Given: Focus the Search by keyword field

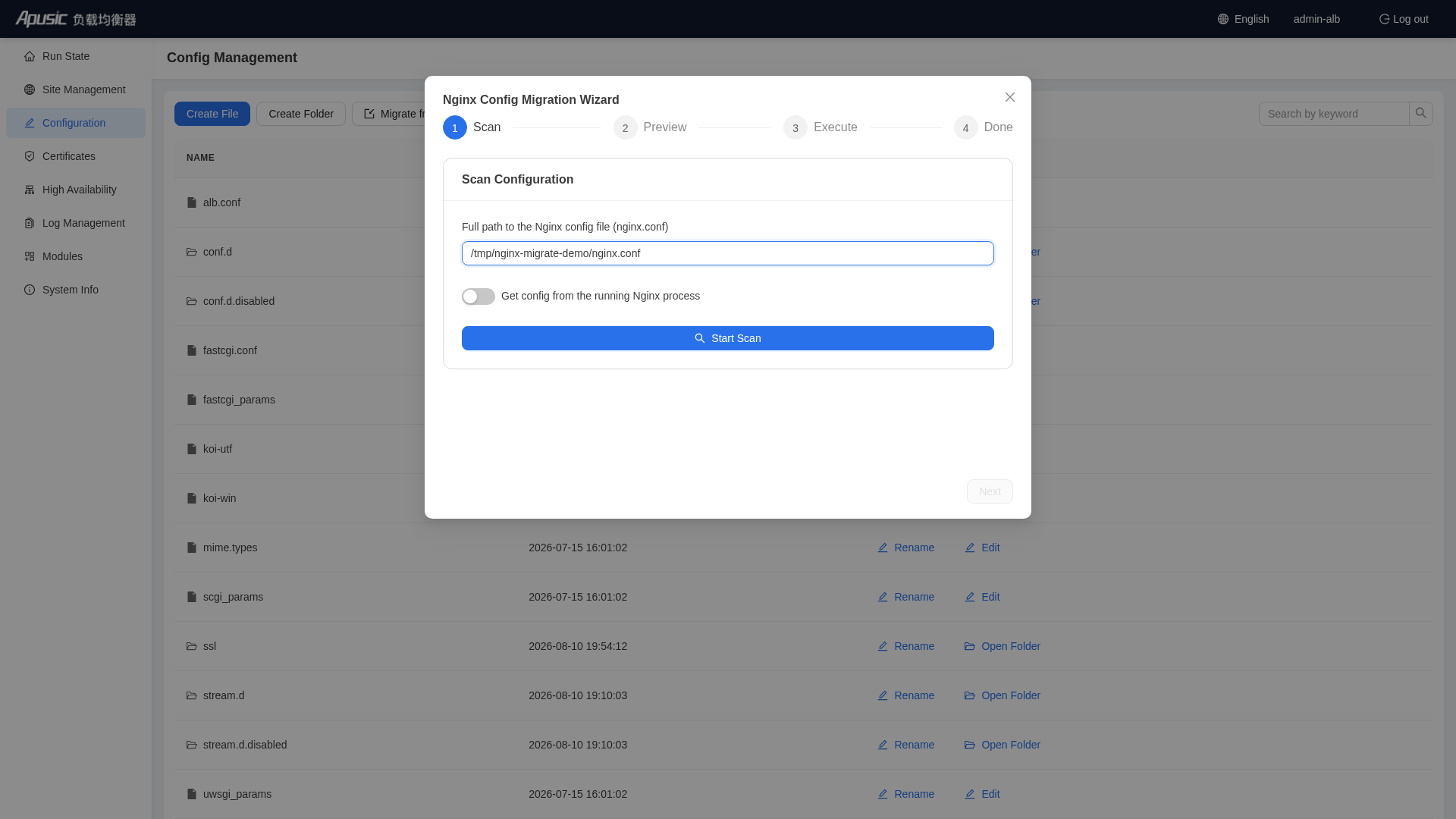Looking at the screenshot, I should coord(1334,114).
